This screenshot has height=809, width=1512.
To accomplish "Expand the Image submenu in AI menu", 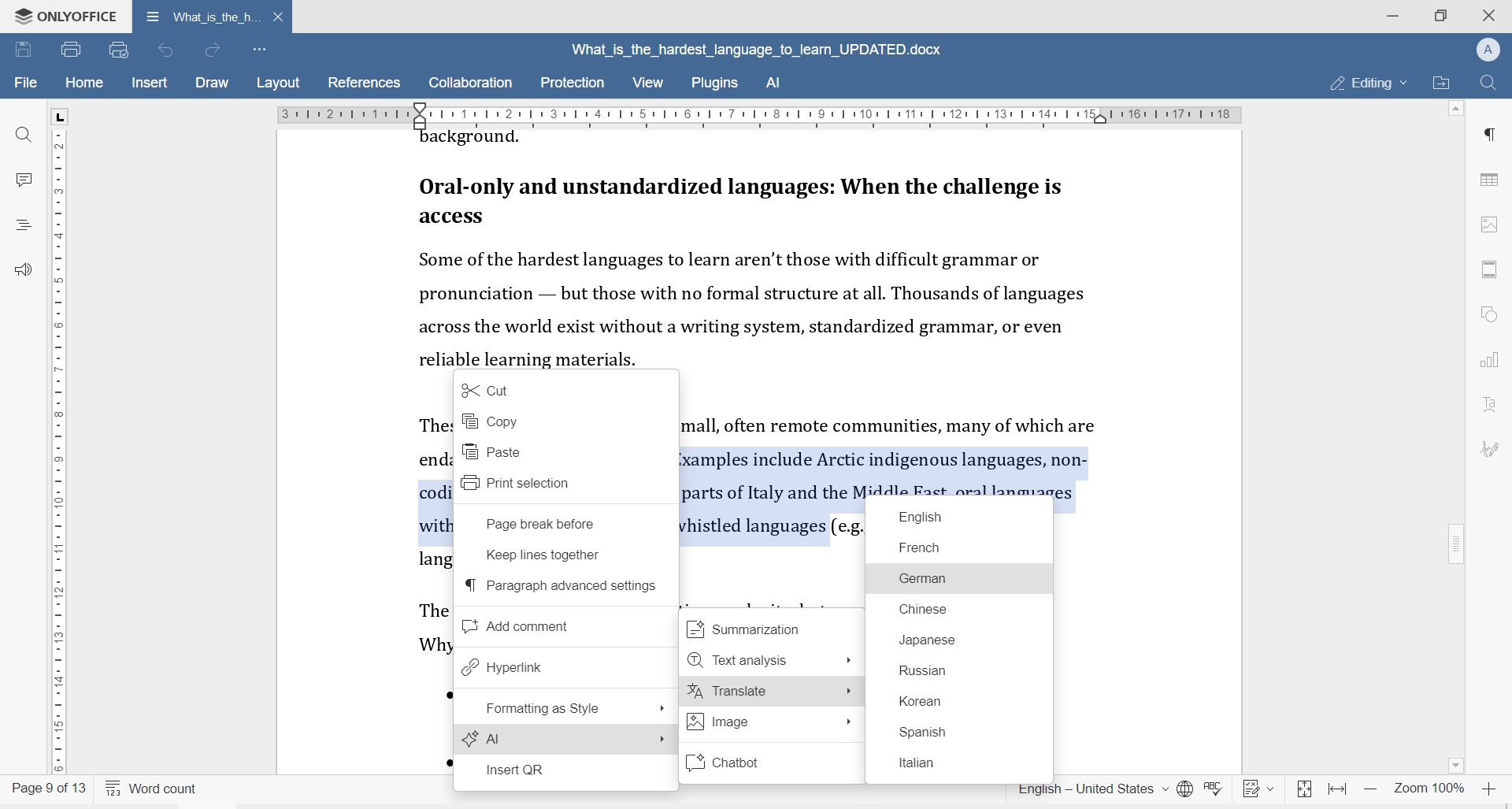I will click(x=772, y=722).
